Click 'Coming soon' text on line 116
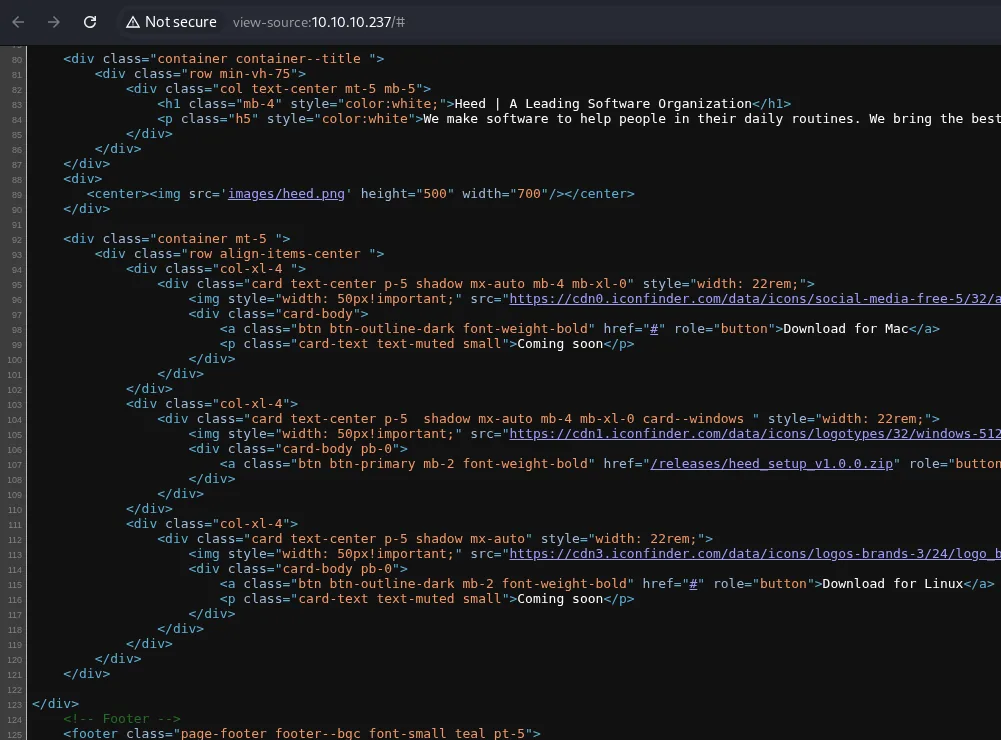Image resolution: width=1001 pixels, height=740 pixels. (560, 599)
